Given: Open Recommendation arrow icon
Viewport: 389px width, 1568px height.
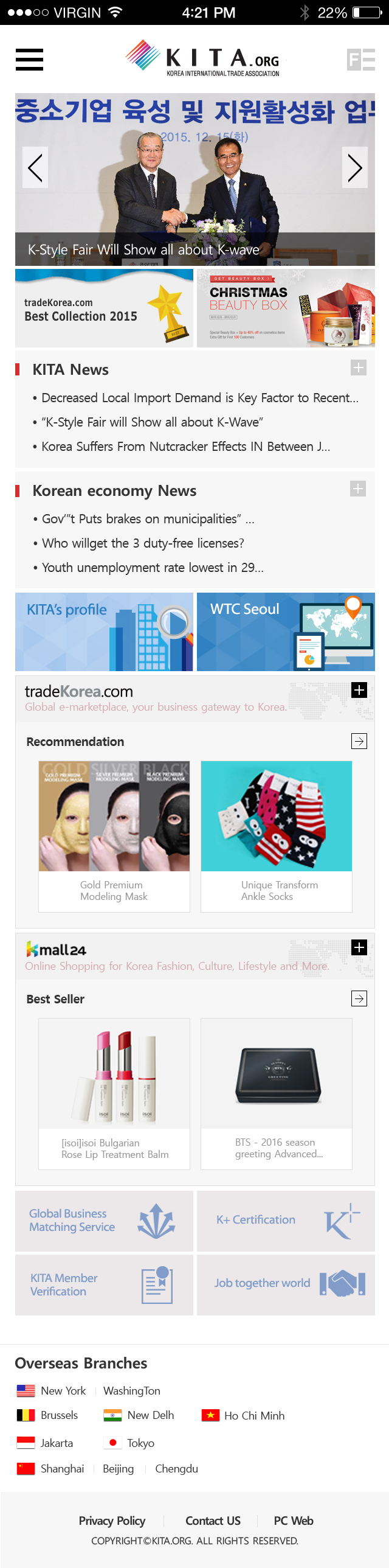Looking at the screenshot, I should coord(359,740).
